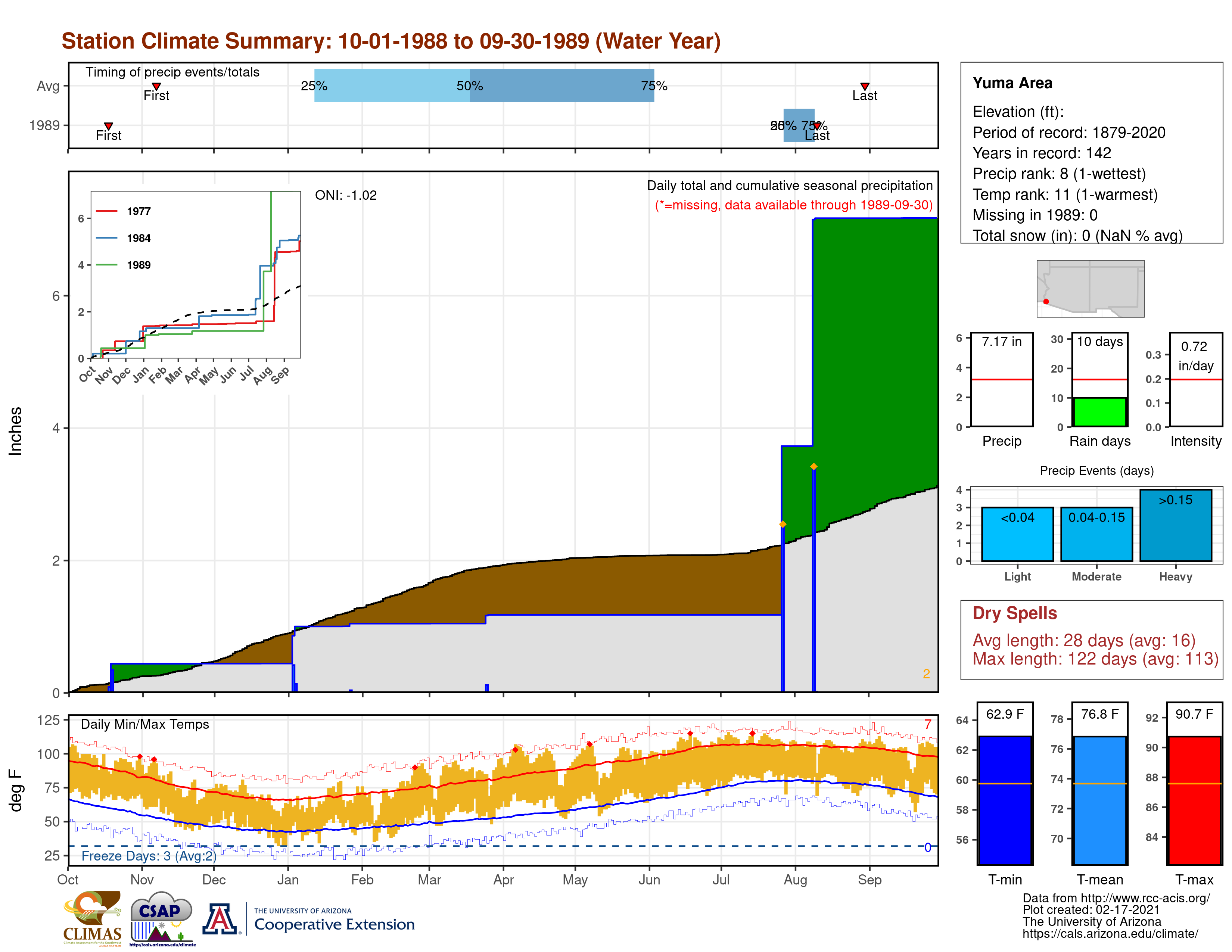The height and width of the screenshot is (952, 1232).
Task: Click the ONI: -1.02 label
Action: 346,195
